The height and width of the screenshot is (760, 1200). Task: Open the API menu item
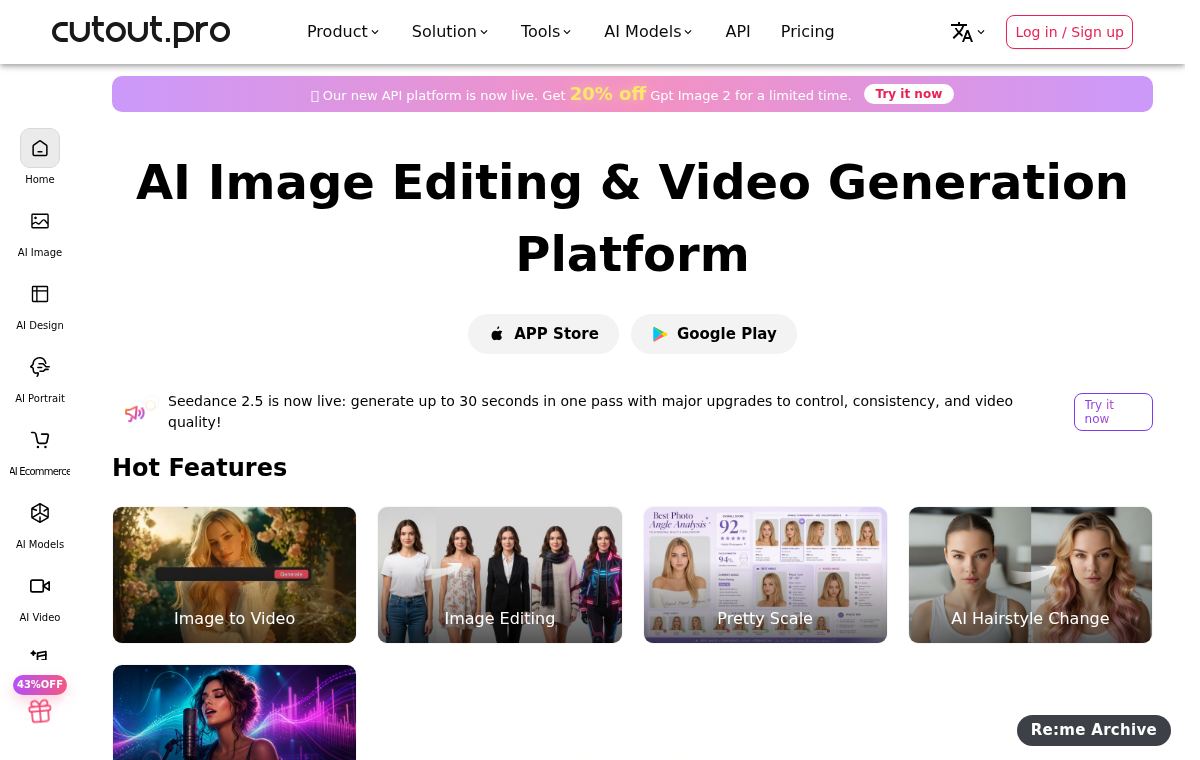738,32
